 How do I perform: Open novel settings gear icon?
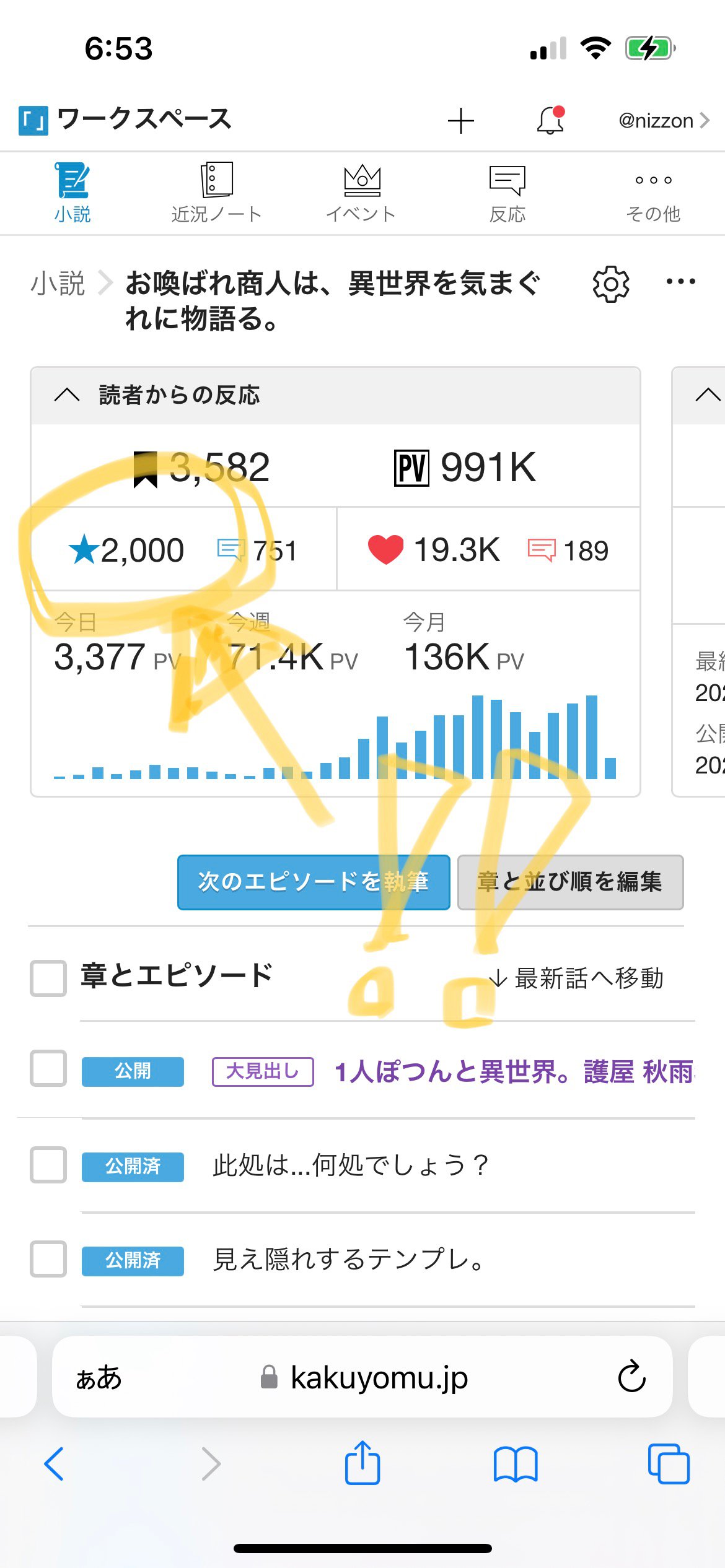[x=611, y=284]
